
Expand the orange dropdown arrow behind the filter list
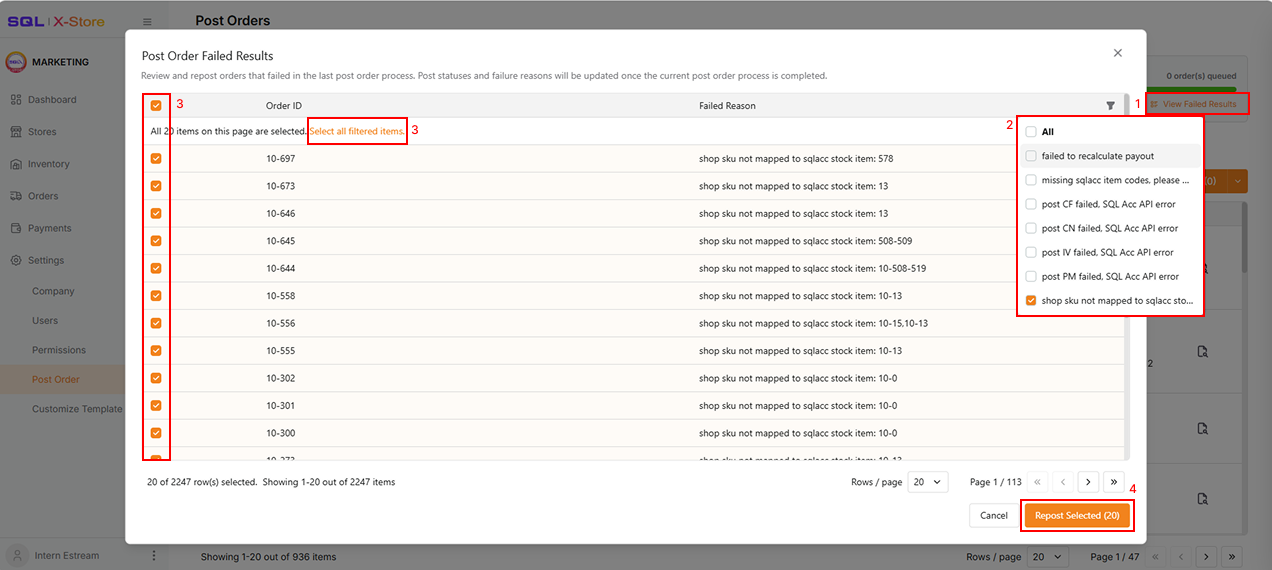(1239, 181)
